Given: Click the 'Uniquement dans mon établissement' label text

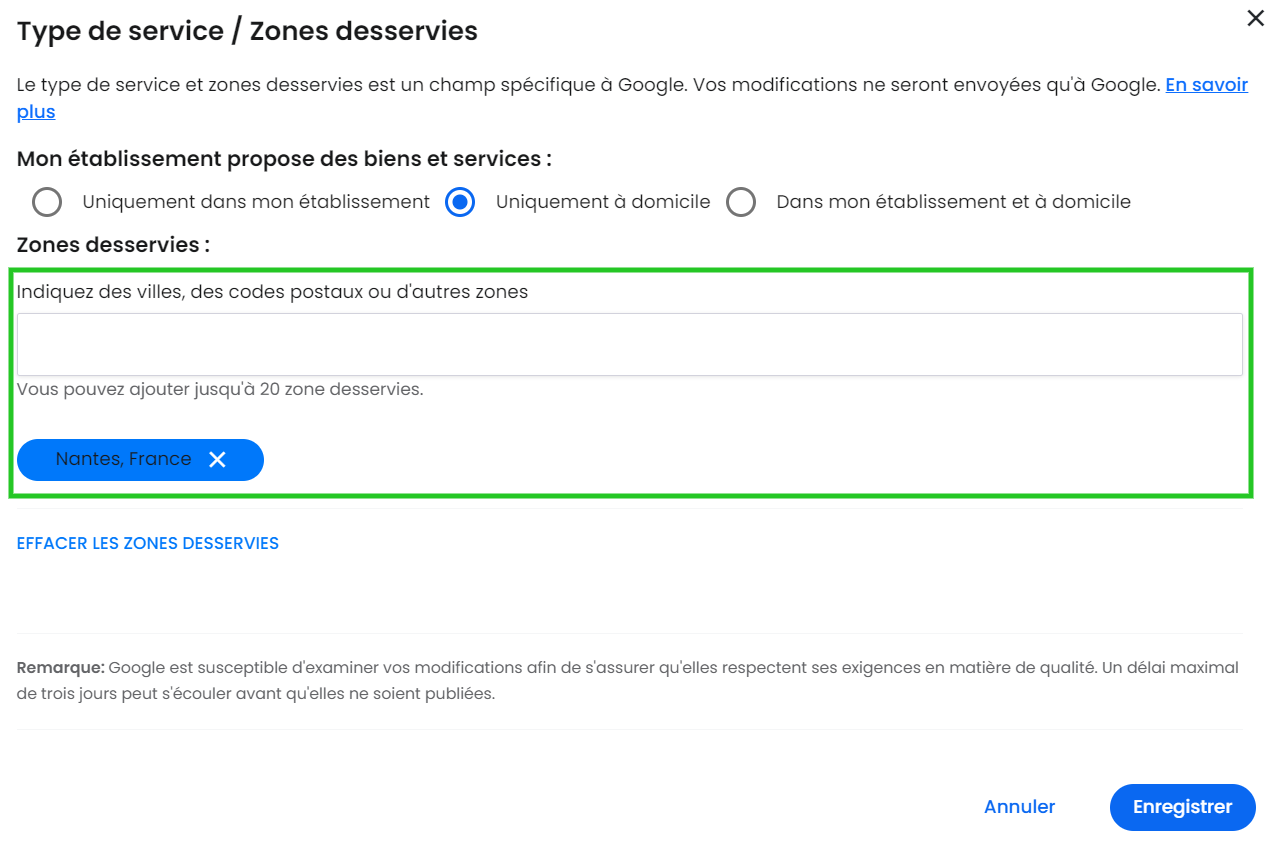Looking at the screenshot, I should [256, 202].
